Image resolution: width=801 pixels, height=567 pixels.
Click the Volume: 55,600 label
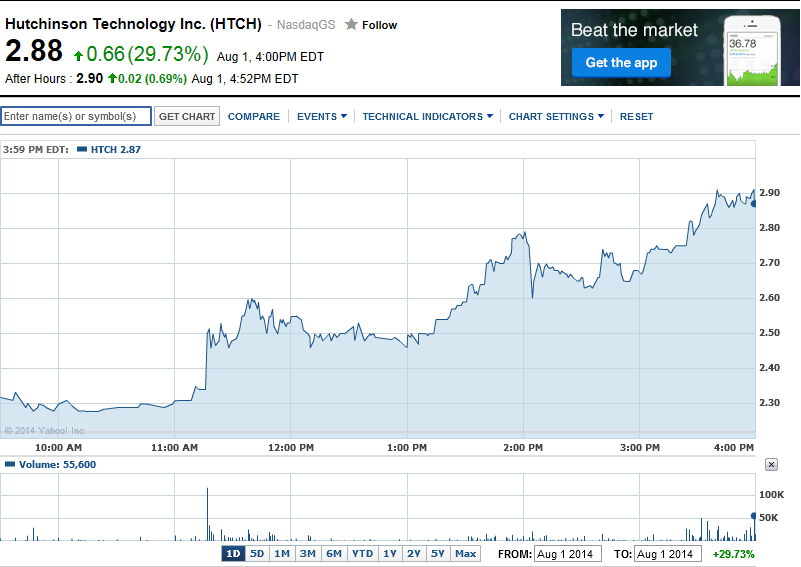pyautogui.click(x=57, y=464)
